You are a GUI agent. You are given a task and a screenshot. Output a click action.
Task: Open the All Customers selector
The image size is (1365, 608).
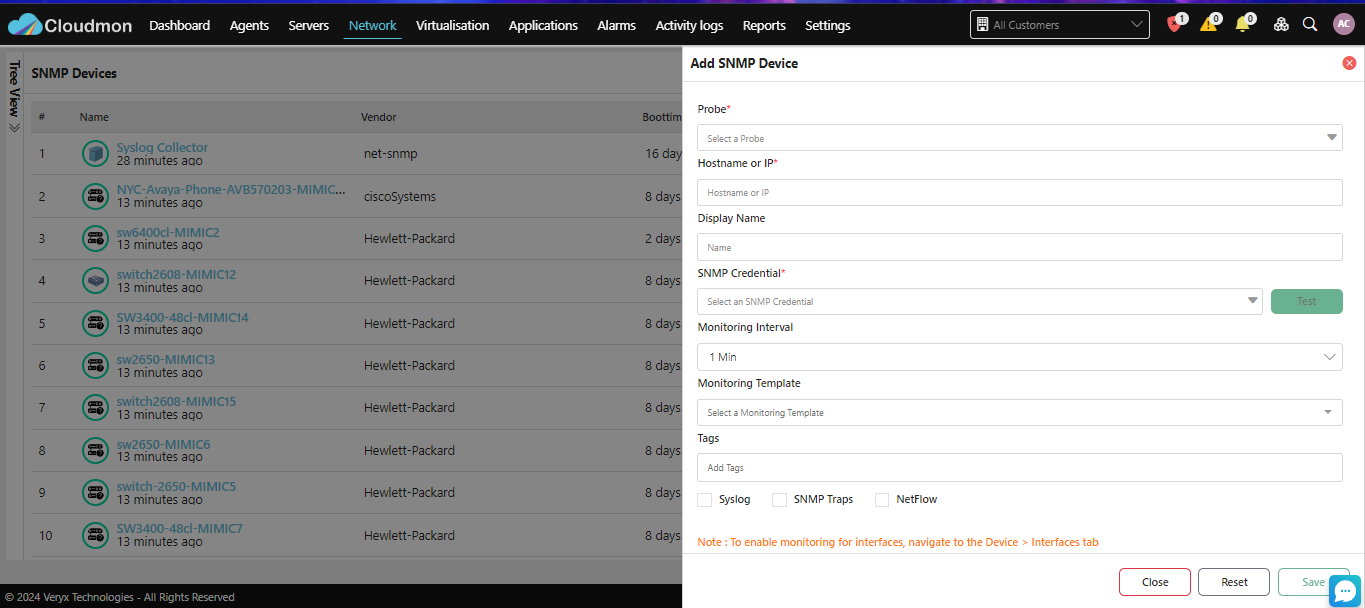point(1060,25)
